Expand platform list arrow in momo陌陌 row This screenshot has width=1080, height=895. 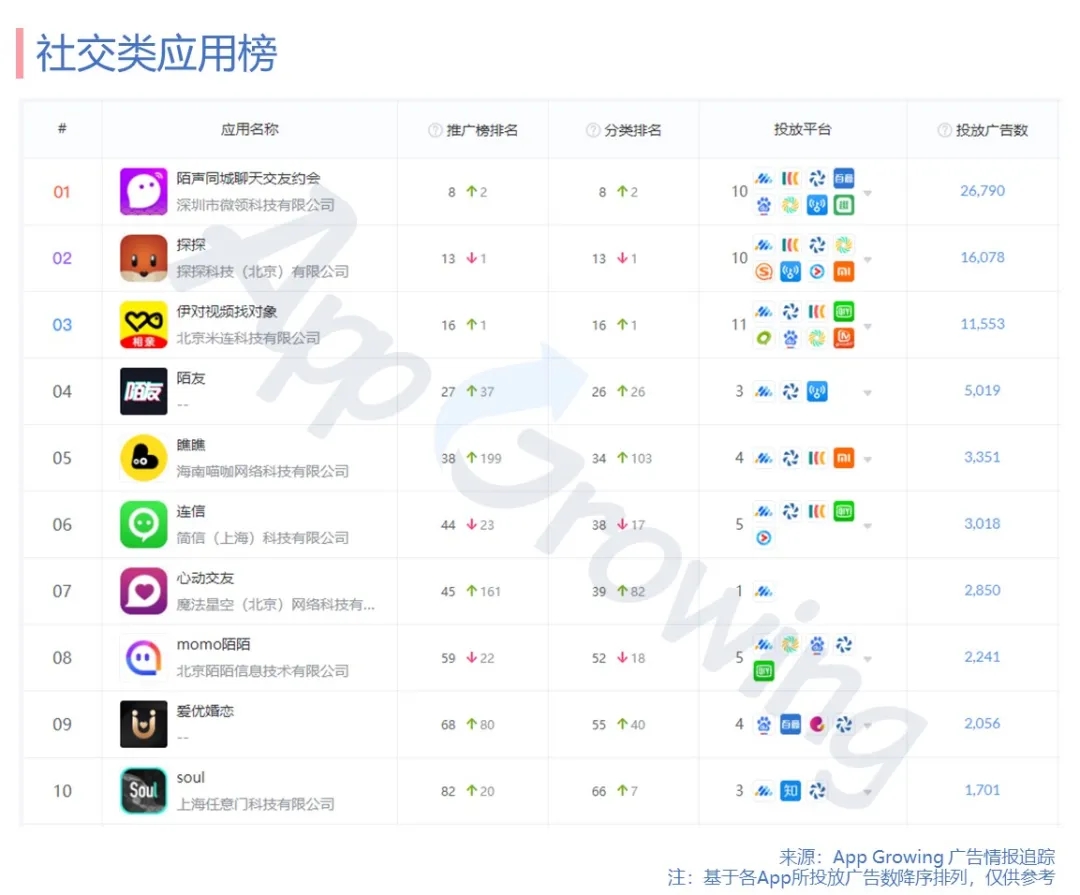tap(868, 659)
